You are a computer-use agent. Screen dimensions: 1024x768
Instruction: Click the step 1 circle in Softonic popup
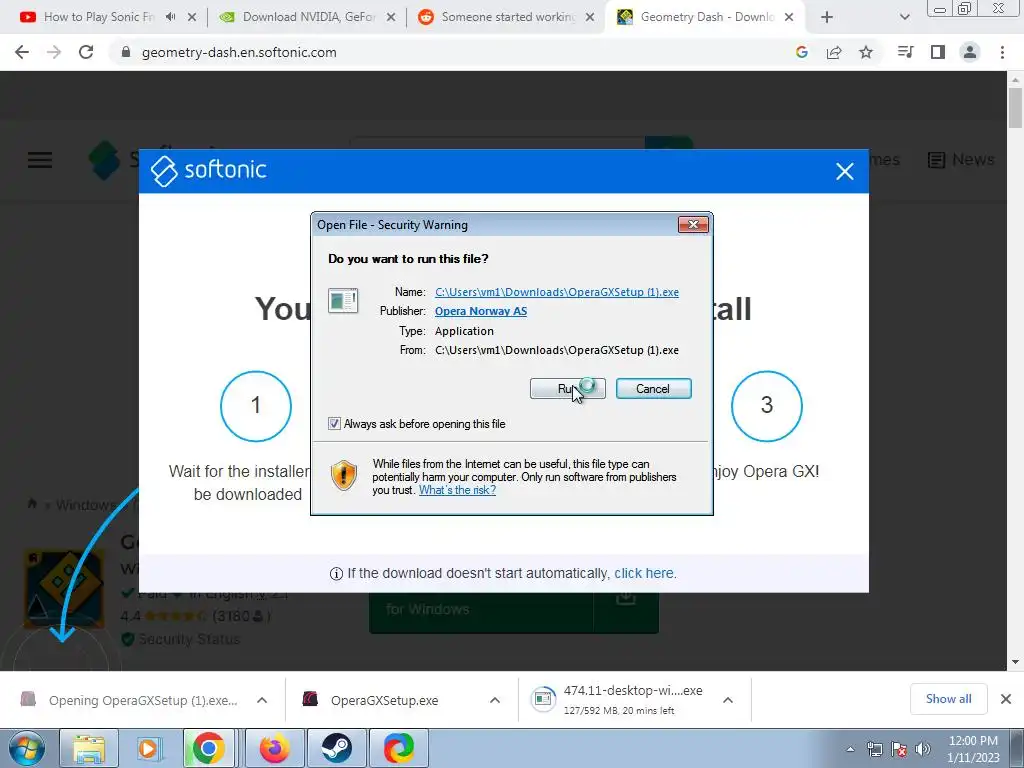tap(256, 406)
